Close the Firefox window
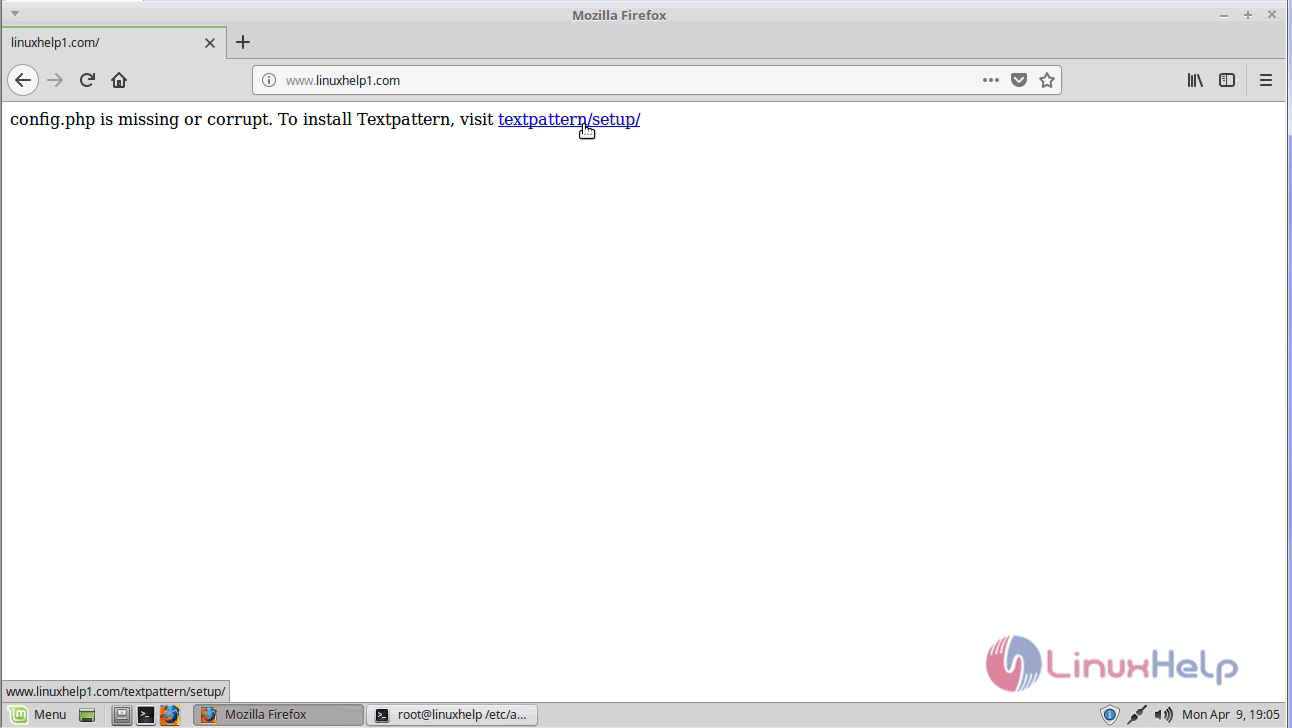1292x728 pixels. click(x=1273, y=15)
